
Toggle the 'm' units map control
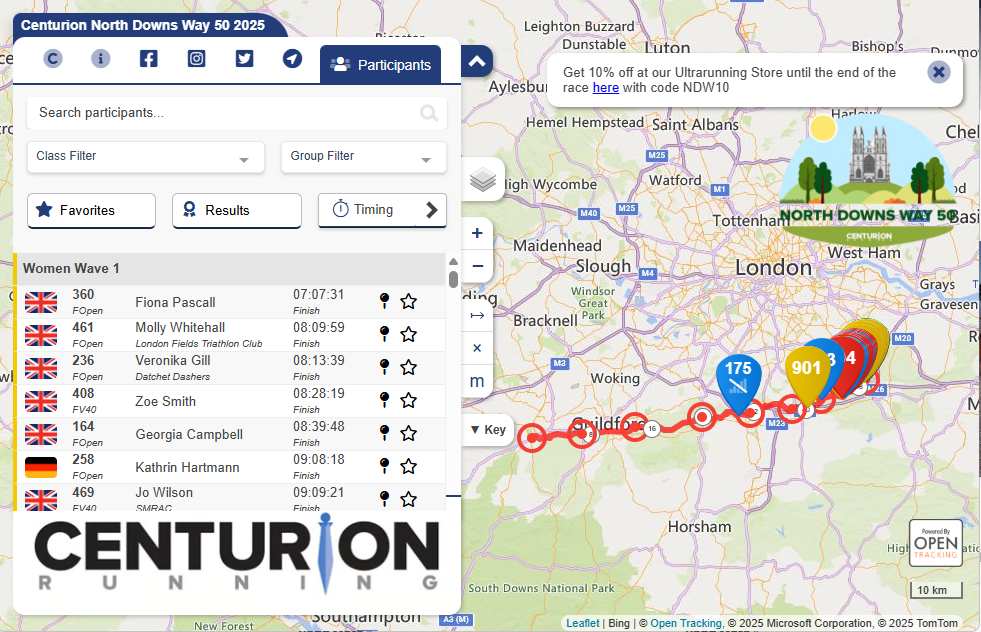[477, 381]
